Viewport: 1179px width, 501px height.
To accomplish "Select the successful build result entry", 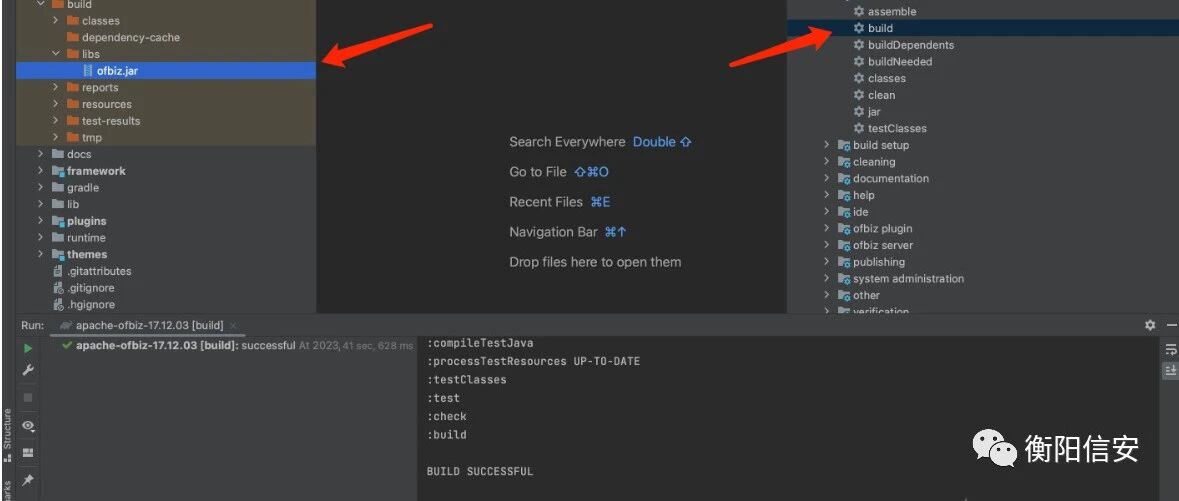I will coord(185,345).
